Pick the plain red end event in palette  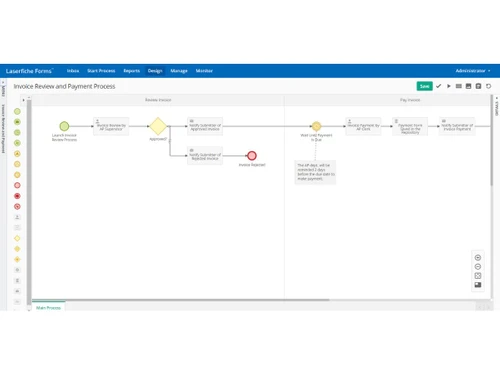coord(17,185)
